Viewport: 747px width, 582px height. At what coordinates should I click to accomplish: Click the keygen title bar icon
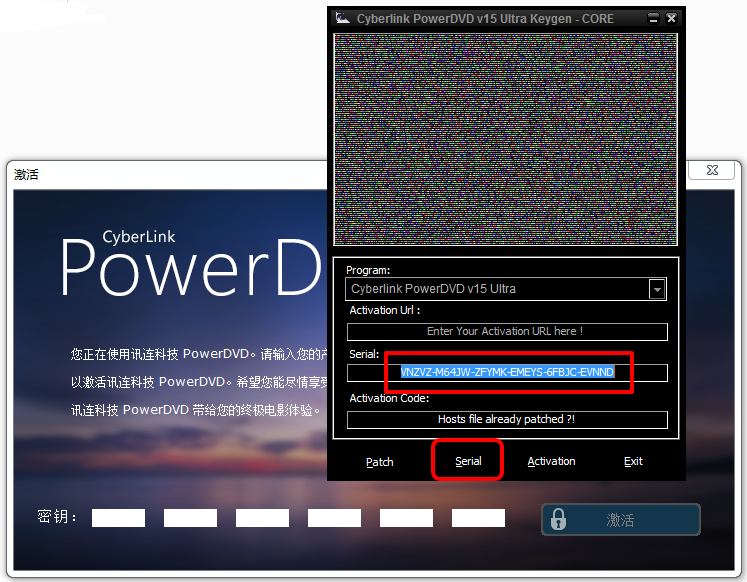tap(343, 19)
